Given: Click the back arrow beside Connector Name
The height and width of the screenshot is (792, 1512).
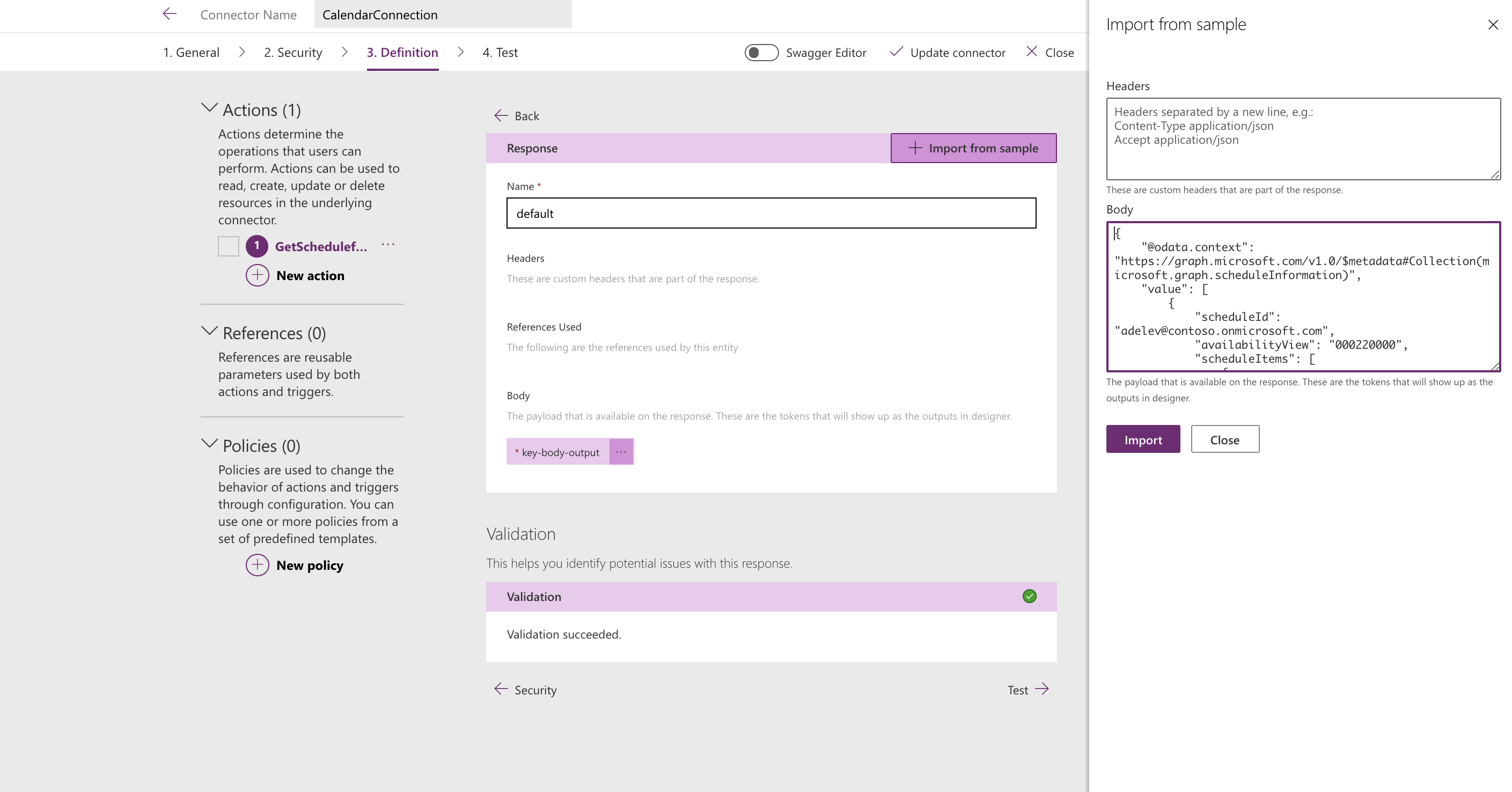Looking at the screenshot, I should (170, 14).
